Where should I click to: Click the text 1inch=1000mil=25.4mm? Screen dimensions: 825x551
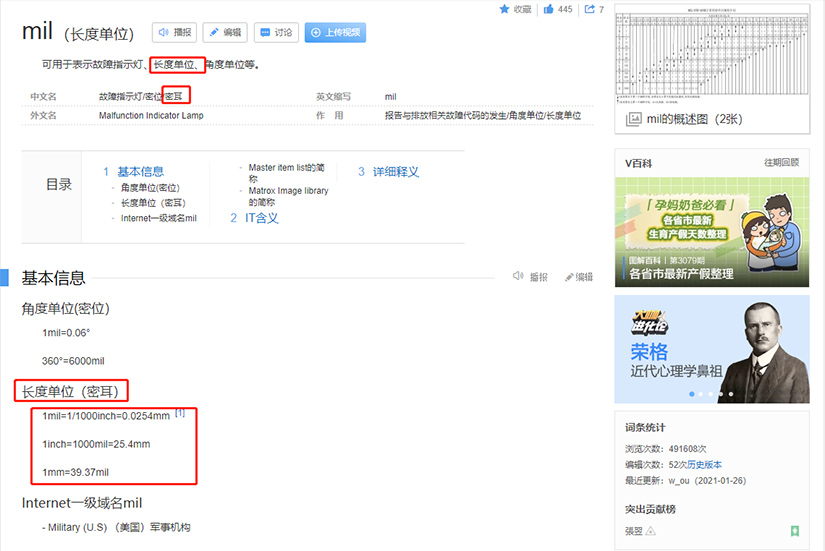(96, 444)
